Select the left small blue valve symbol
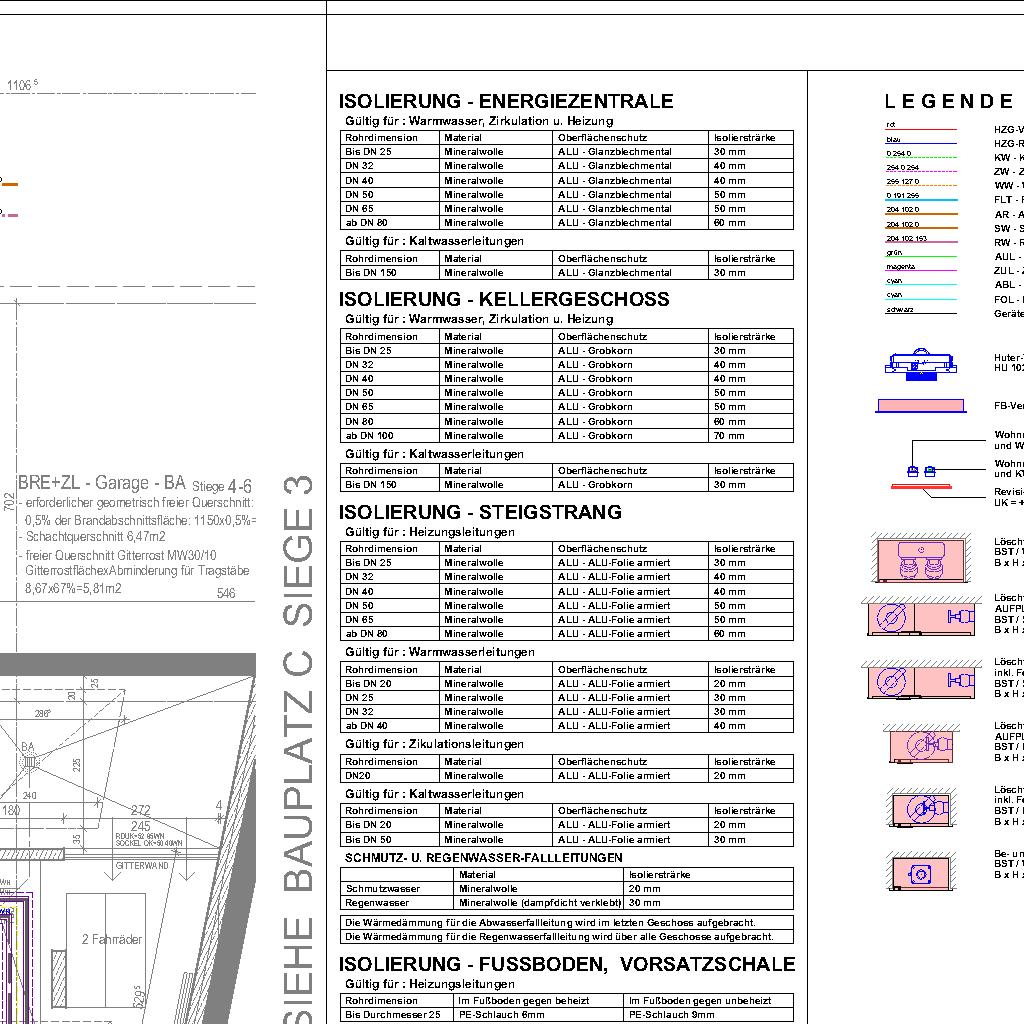 pyautogui.click(x=912, y=471)
